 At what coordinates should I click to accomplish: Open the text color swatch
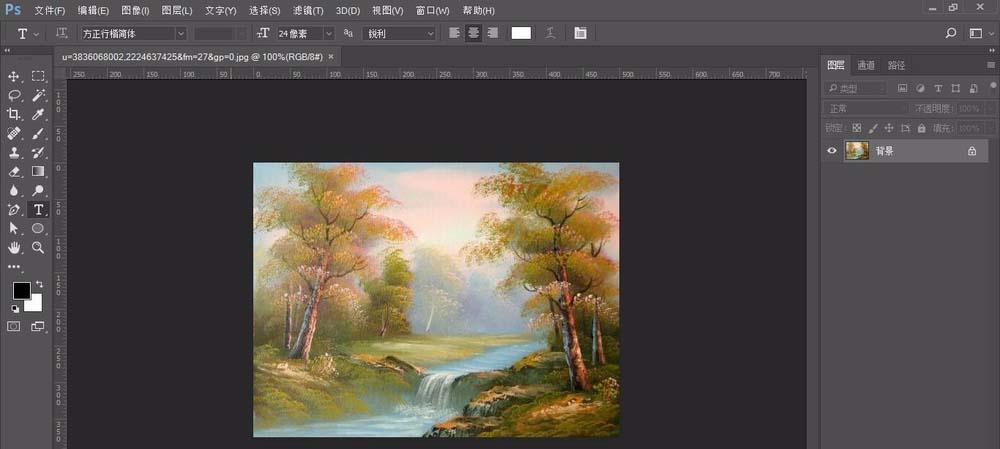click(521, 33)
